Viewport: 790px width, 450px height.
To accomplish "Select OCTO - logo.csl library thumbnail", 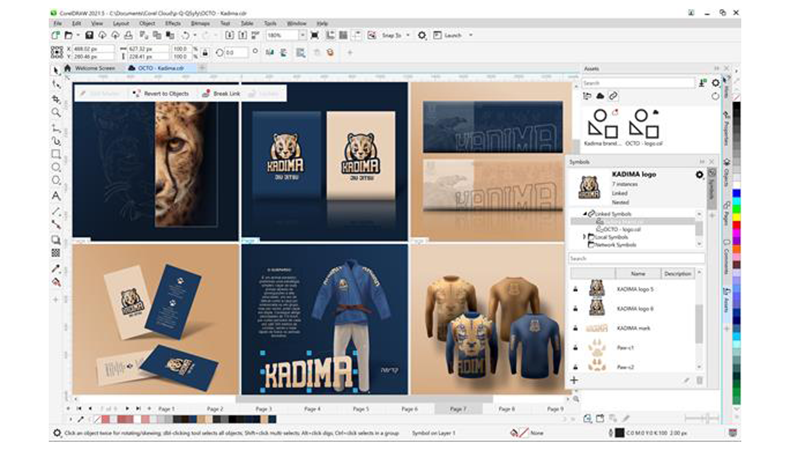I will click(644, 128).
